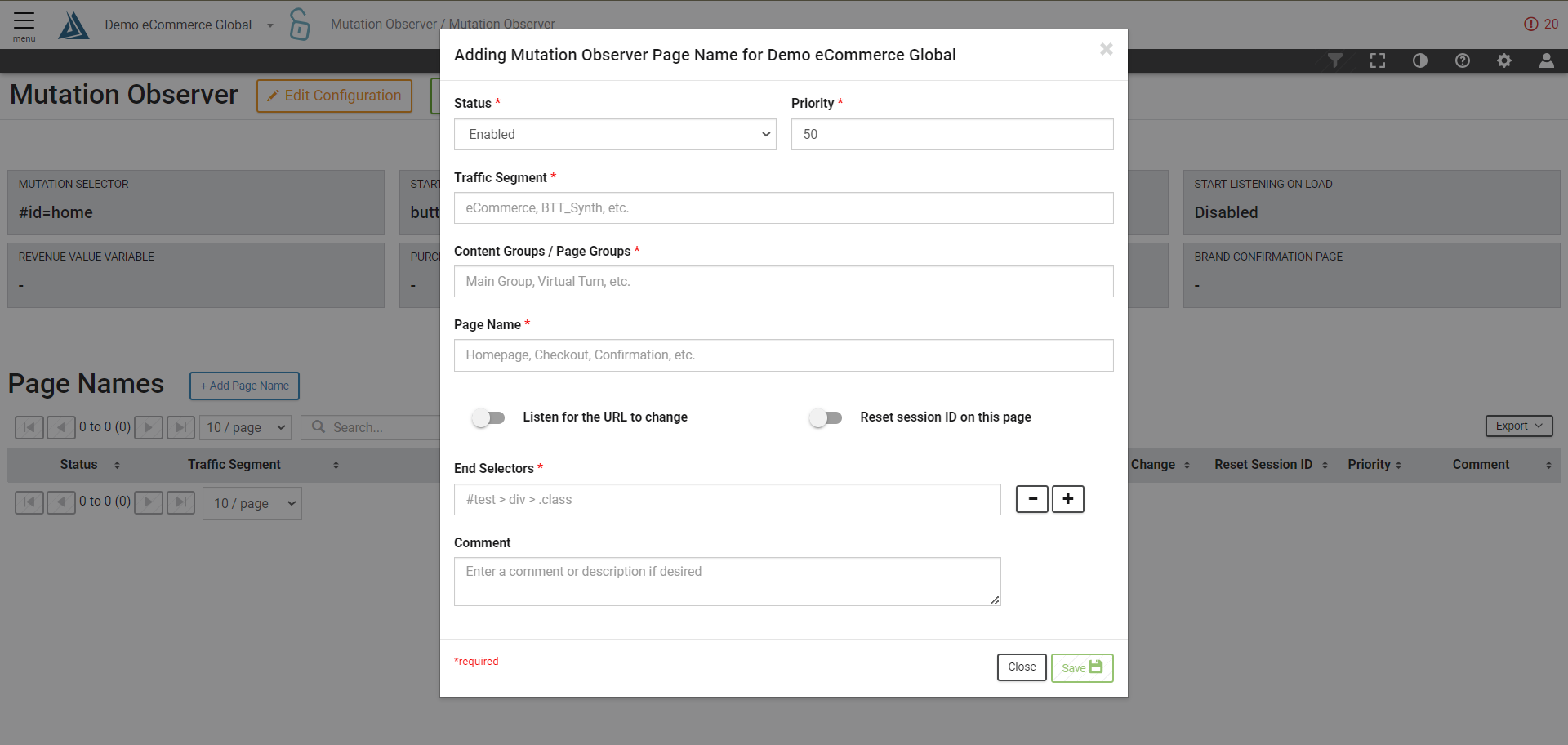Sort by the Priority column header
Viewport: 1568px width, 745px height.
(1374, 465)
